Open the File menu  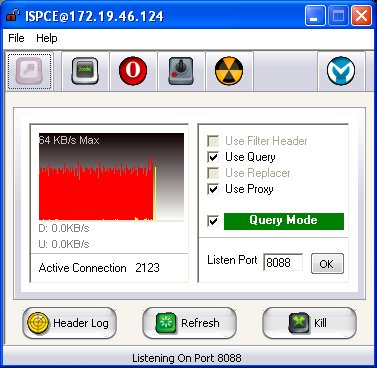point(16,38)
